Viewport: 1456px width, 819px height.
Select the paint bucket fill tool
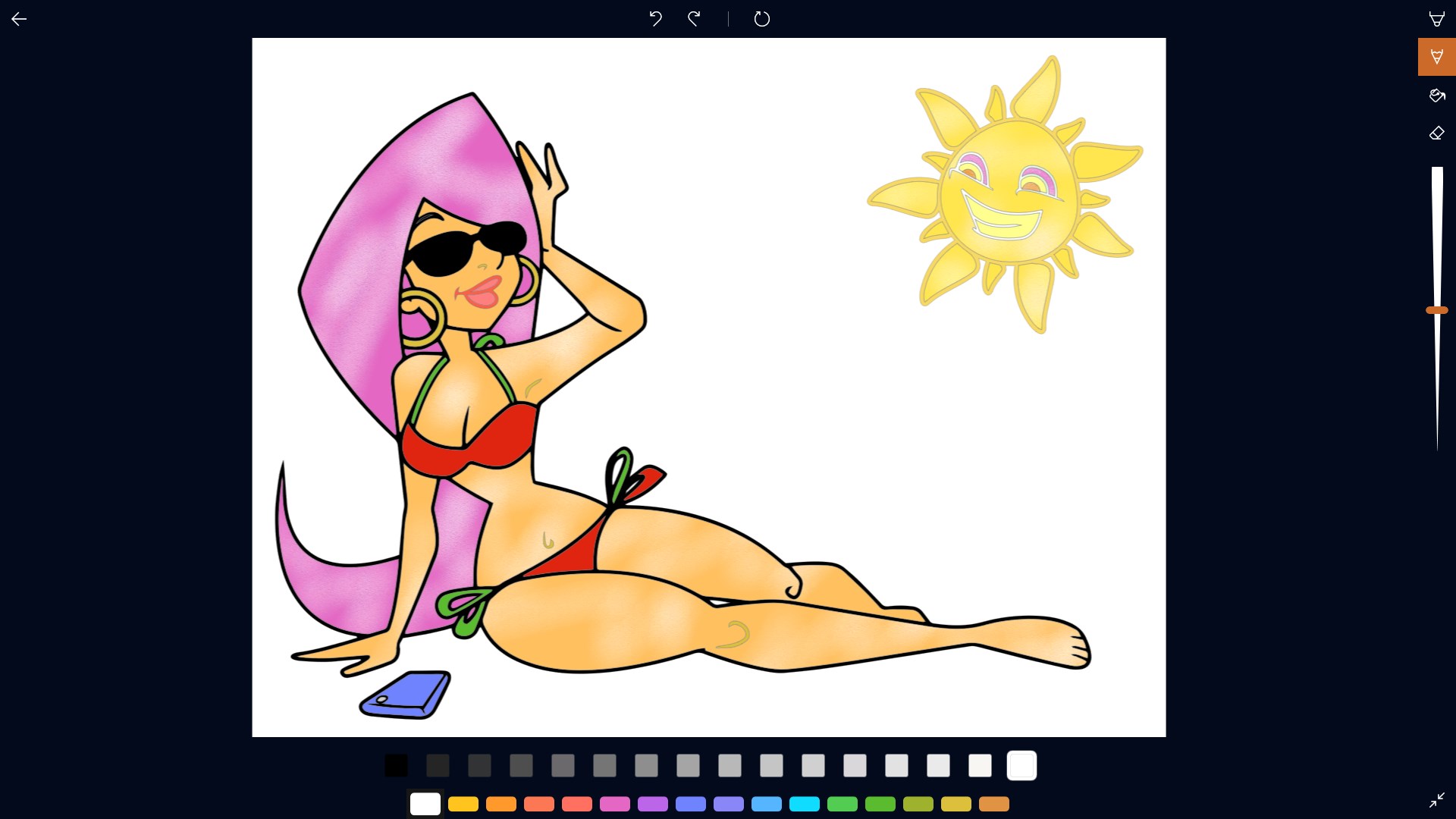pyautogui.click(x=1436, y=96)
